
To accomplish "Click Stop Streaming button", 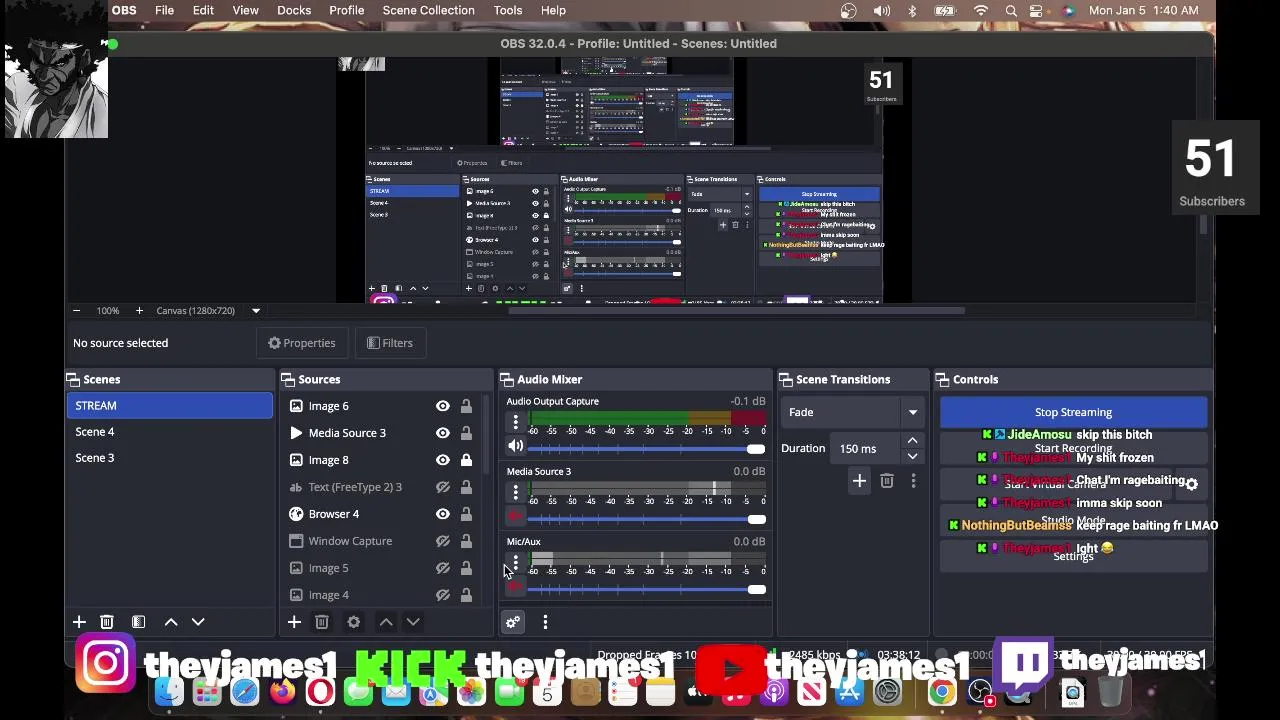I will [1073, 412].
